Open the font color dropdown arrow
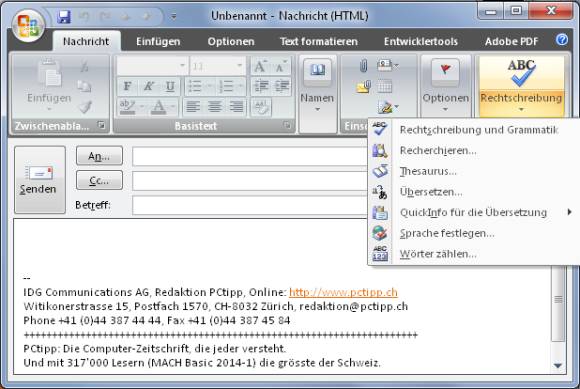580x389 pixels. pos(173,107)
